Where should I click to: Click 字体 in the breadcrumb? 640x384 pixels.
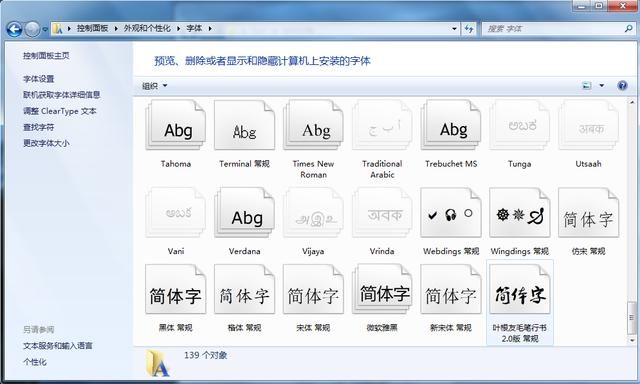[x=194, y=28]
